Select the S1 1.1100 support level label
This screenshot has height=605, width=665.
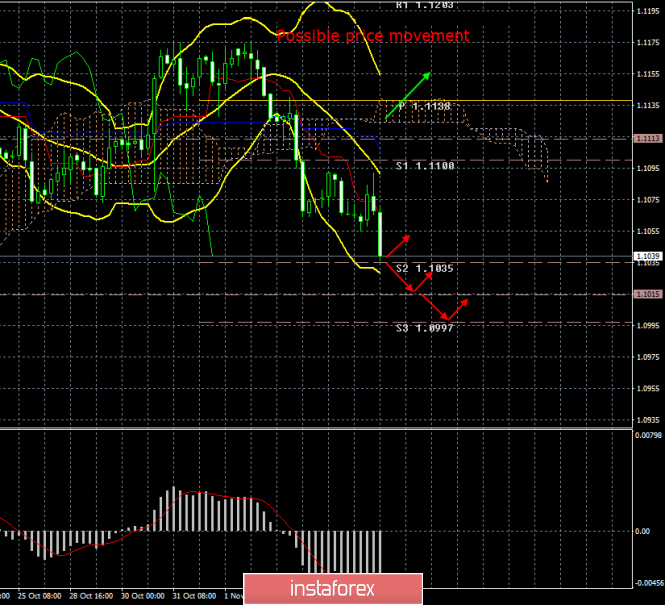coord(425,166)
